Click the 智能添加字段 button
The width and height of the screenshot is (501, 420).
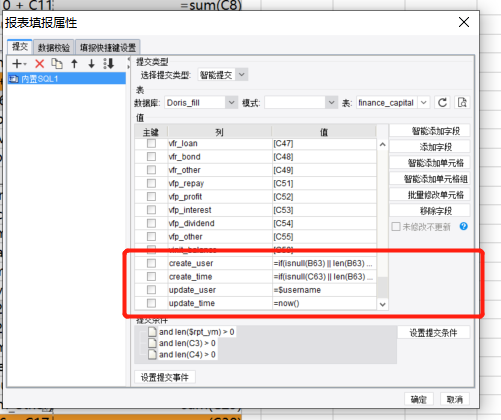(x=430, y=131)
